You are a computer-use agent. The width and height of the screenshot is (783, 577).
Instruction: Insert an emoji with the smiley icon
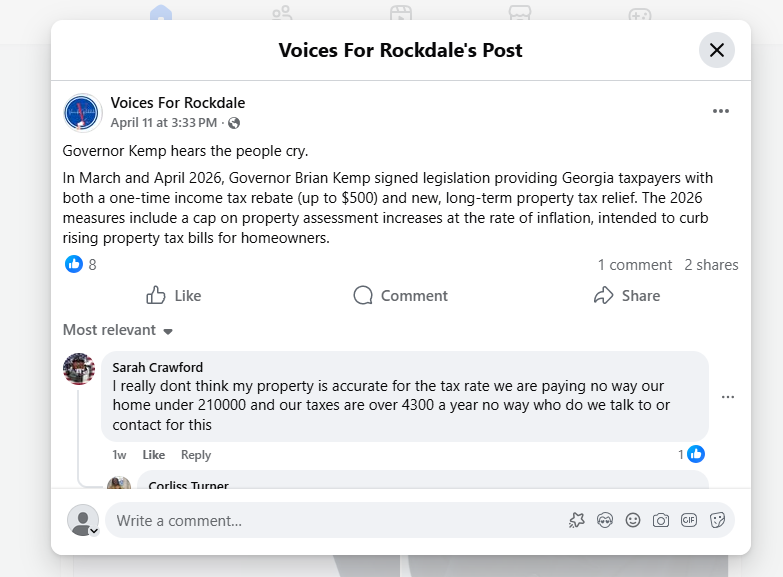[633, 521]
